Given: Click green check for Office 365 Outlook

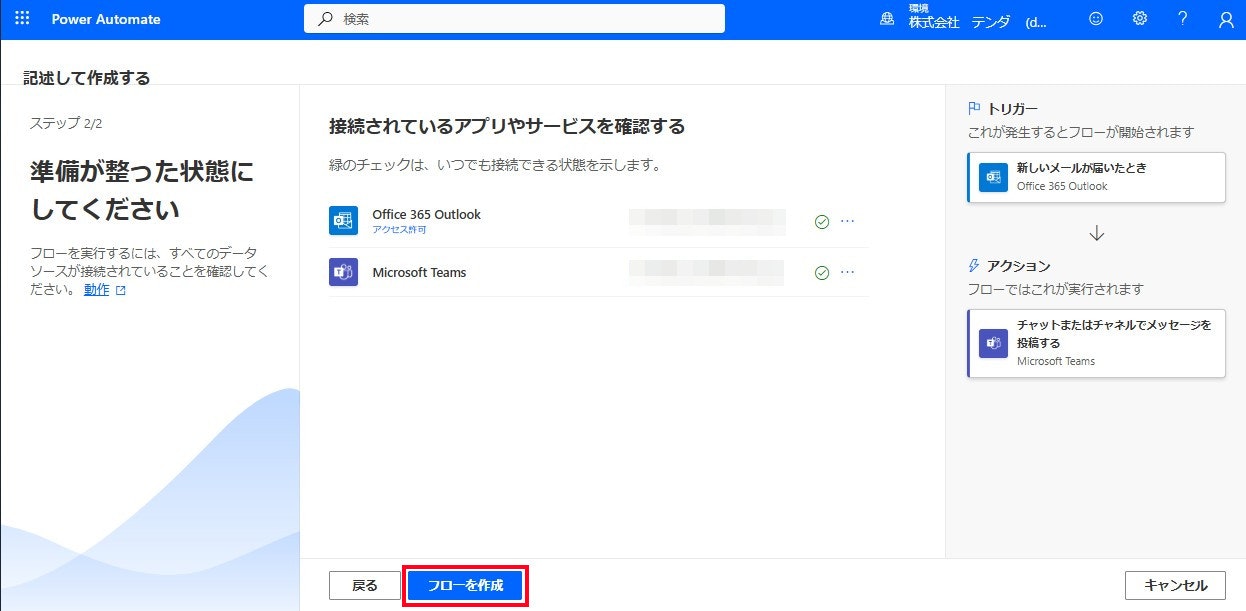Looking at the screenshot, I should pyautogui.click(x=822, y=222).
